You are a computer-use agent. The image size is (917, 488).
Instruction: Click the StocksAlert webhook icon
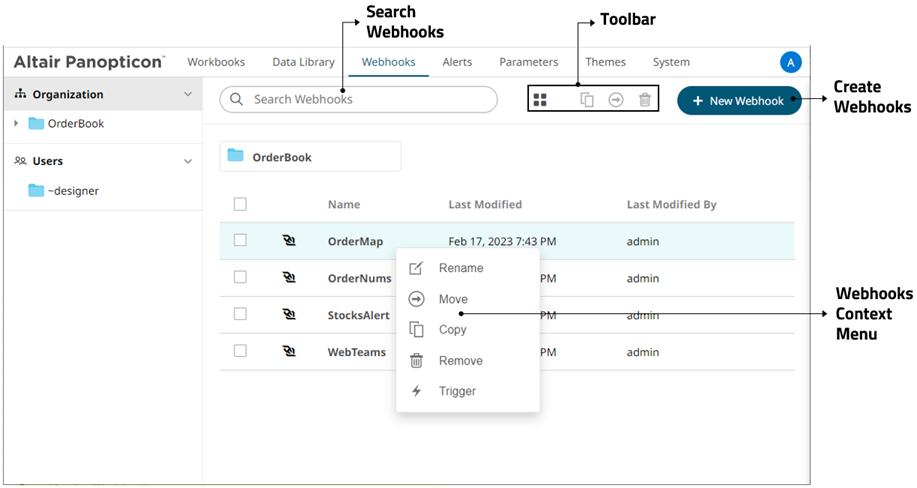click(290, 315)
